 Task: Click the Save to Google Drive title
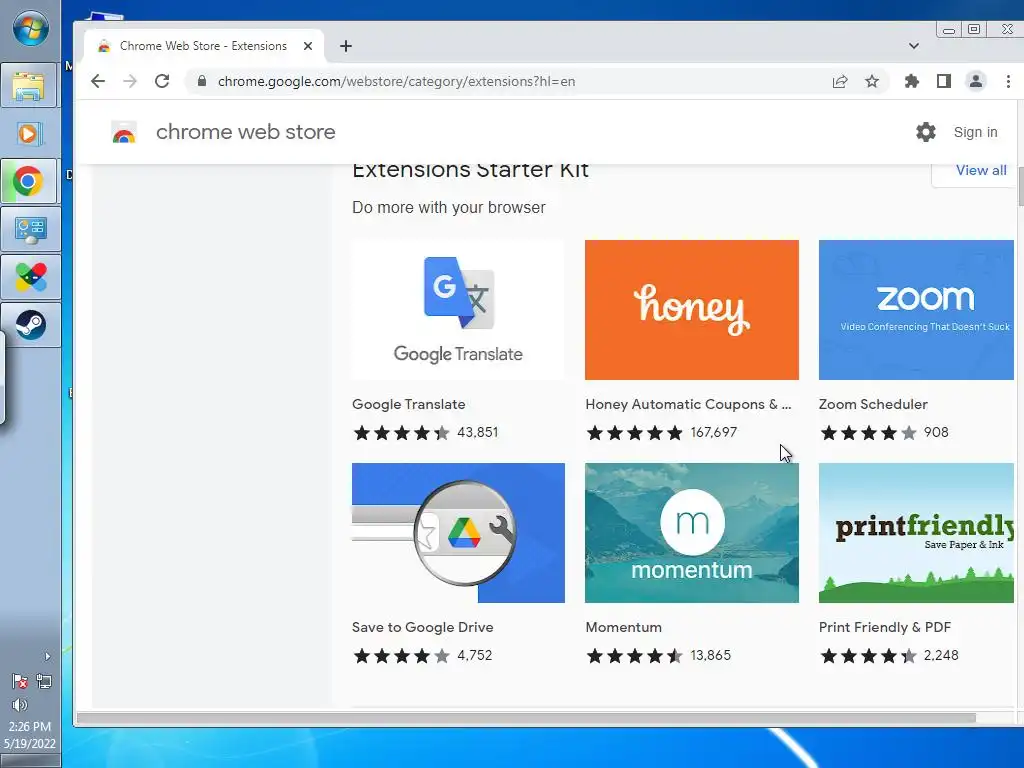point(423,627)
